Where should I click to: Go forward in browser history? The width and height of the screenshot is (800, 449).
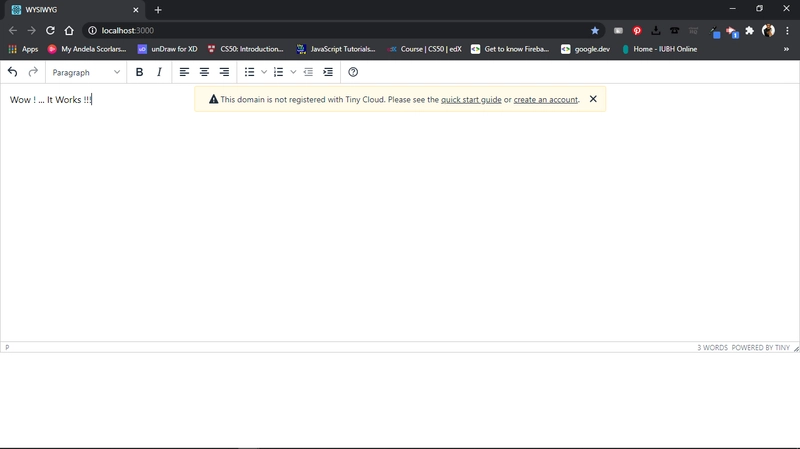tap(32, 31)
